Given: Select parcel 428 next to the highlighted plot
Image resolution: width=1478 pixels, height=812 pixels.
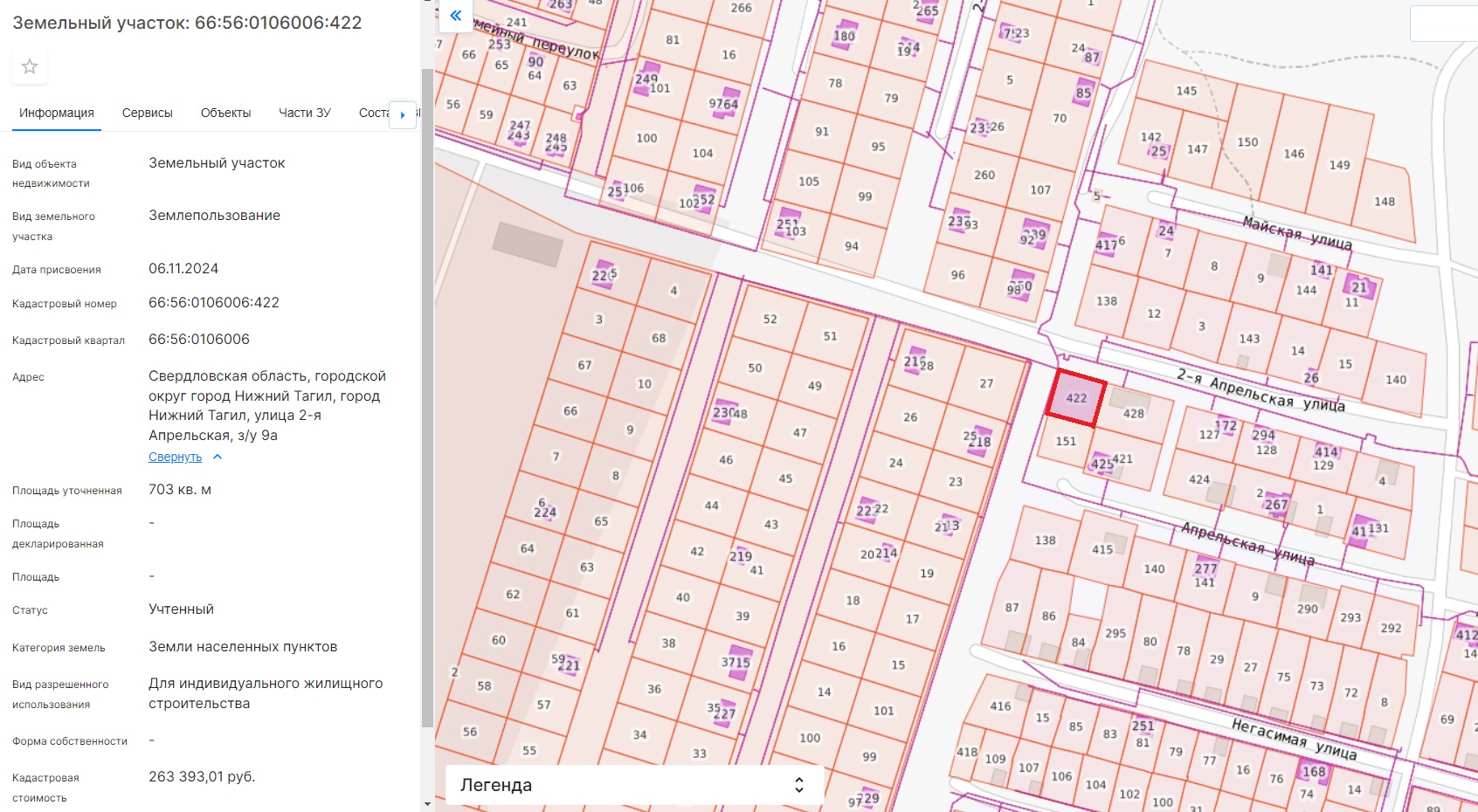Looking at the screenshot, I should 1134,413.
